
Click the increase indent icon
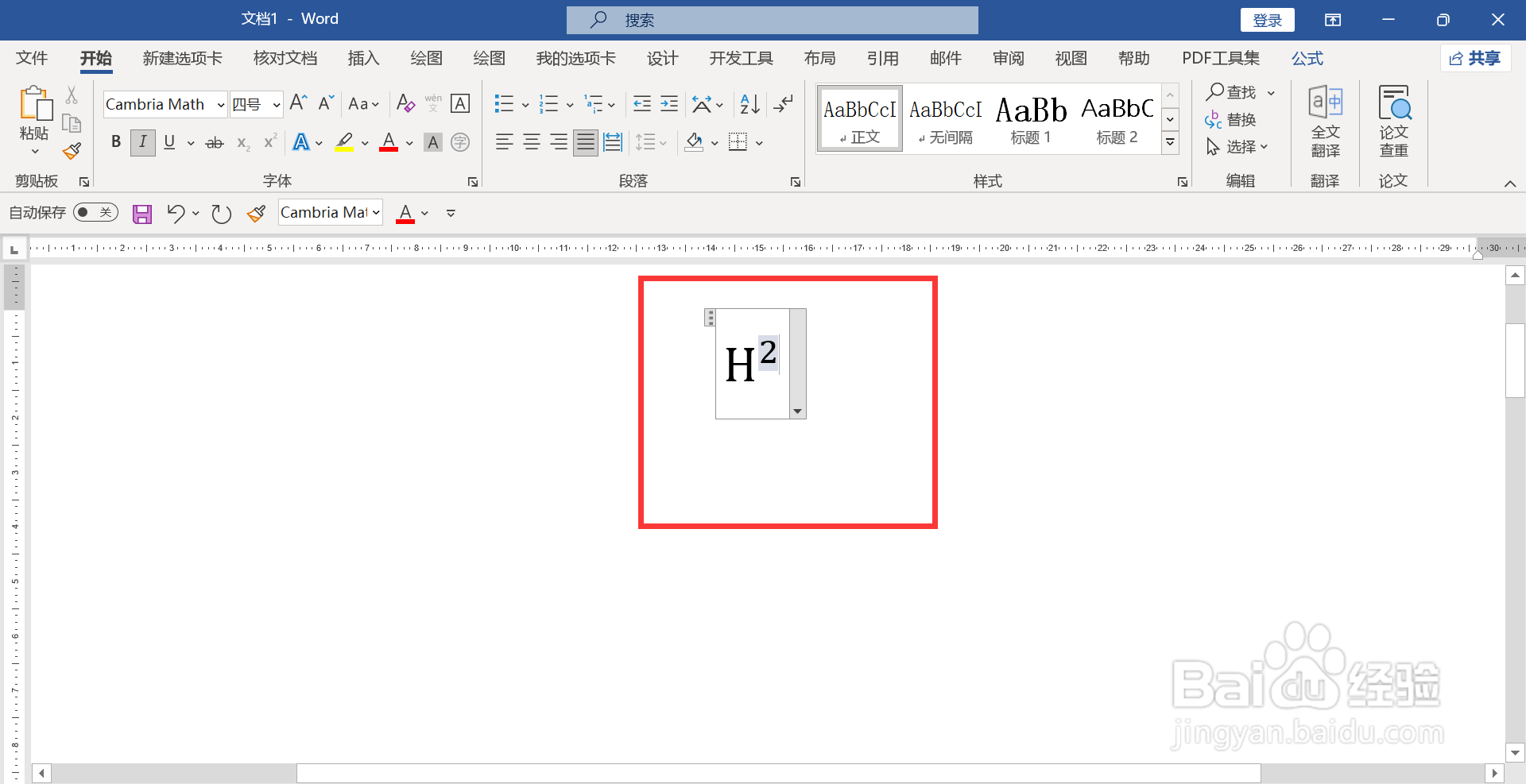(669, 103)
